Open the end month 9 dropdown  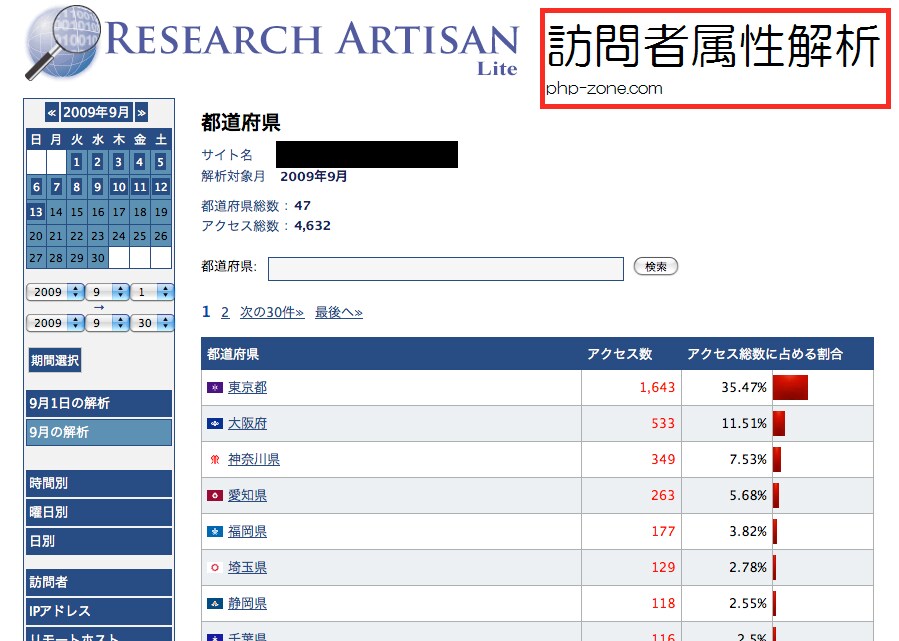click(107, 323)
